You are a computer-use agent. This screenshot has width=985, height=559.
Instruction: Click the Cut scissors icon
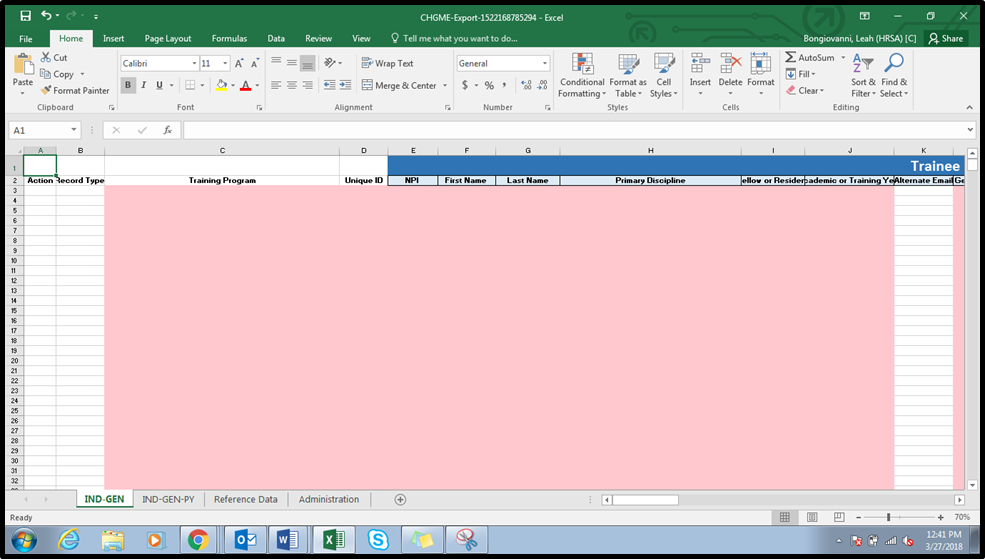click(x=47, y=58)
